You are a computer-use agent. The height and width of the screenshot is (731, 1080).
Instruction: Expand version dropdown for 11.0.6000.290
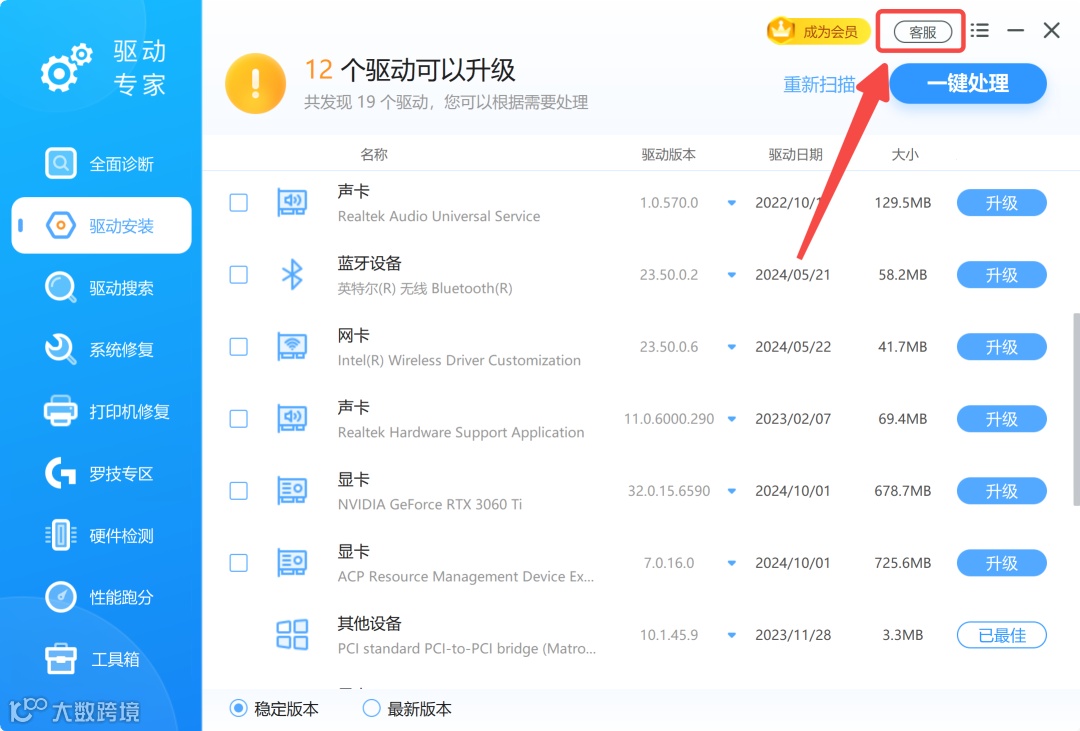pyautogui.click(x=731, y=419)
